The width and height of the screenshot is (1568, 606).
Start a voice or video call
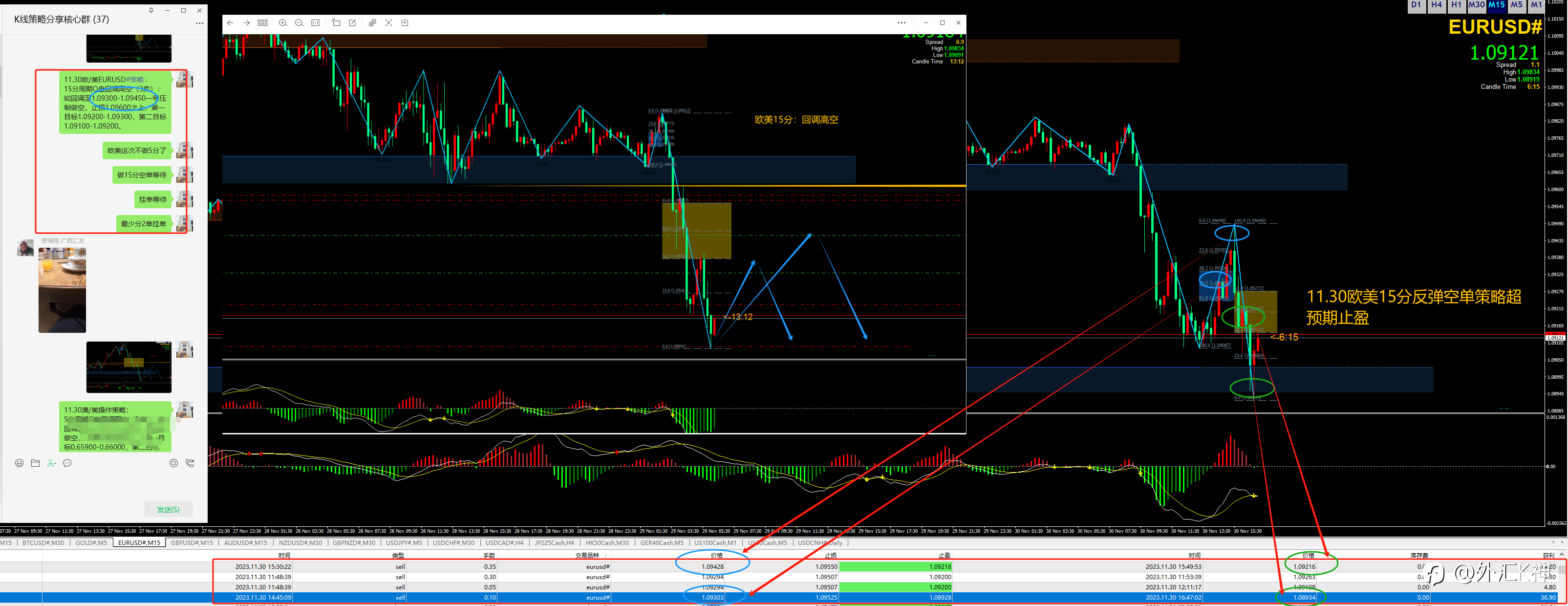point(190,463)
